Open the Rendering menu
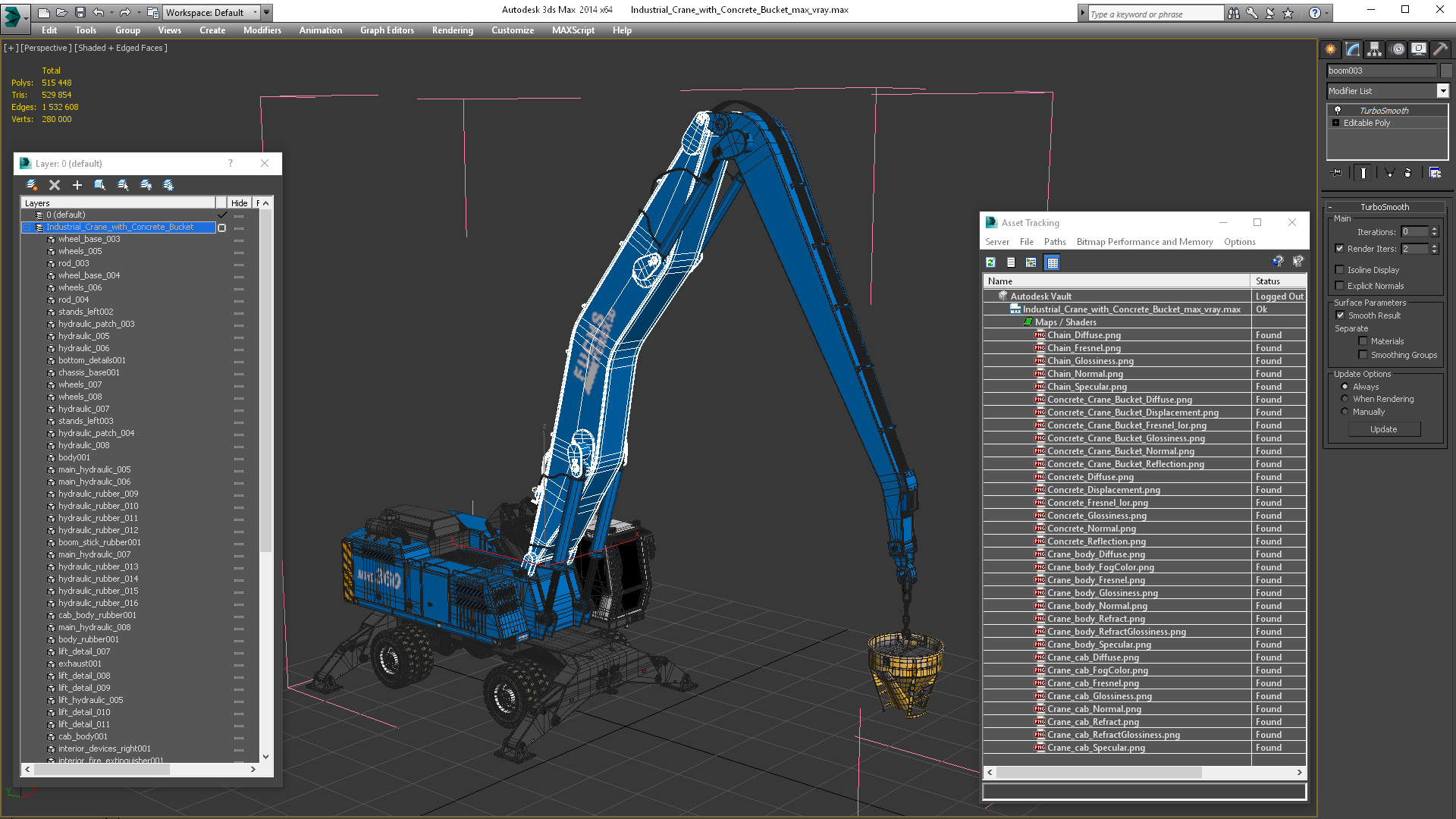1456x819 pixels. tap(452, 30)
